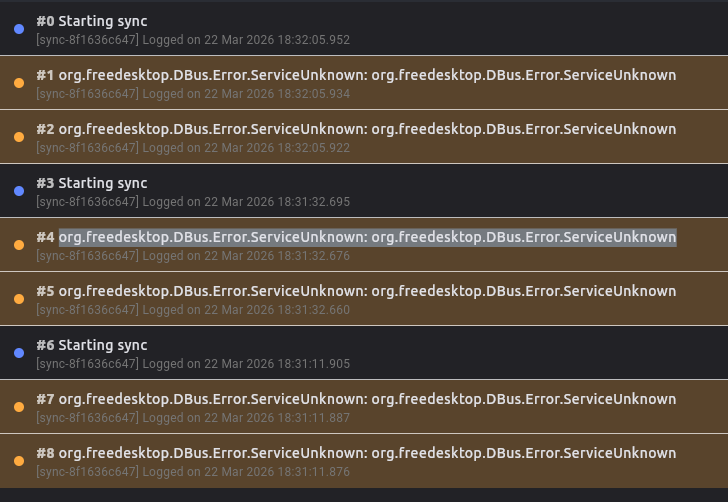Click the timestamp line ending 18:31:32.660
728x502 pixels.
(193, 310)
